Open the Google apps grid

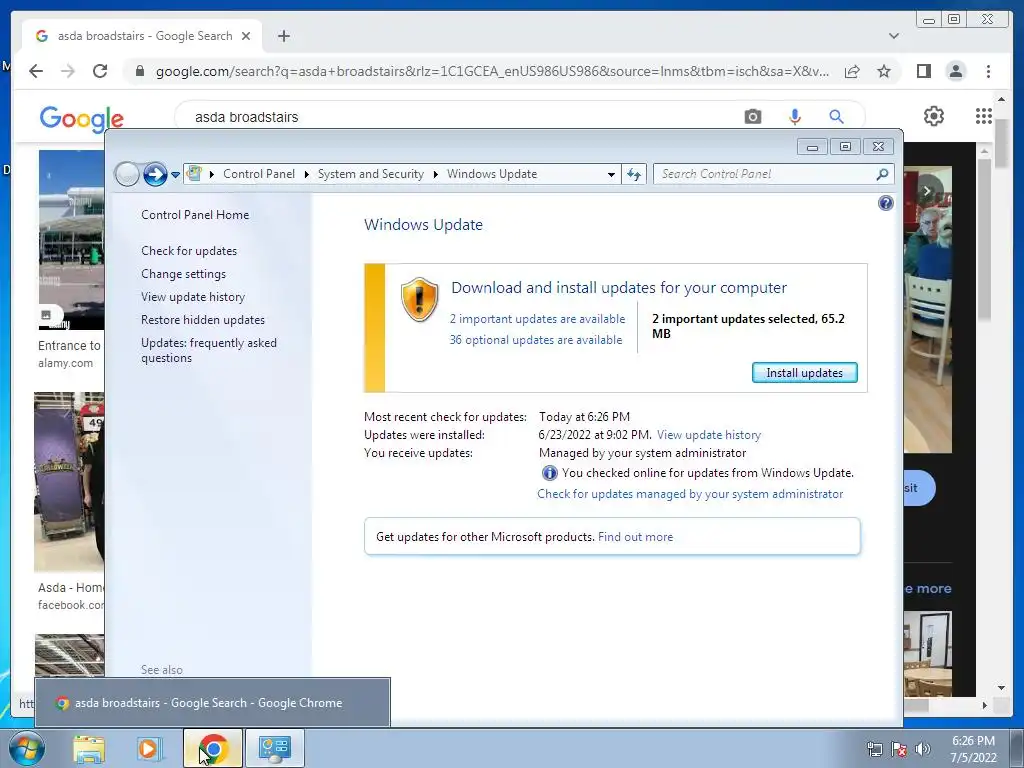pyautogui.click(x=984, y=116)
